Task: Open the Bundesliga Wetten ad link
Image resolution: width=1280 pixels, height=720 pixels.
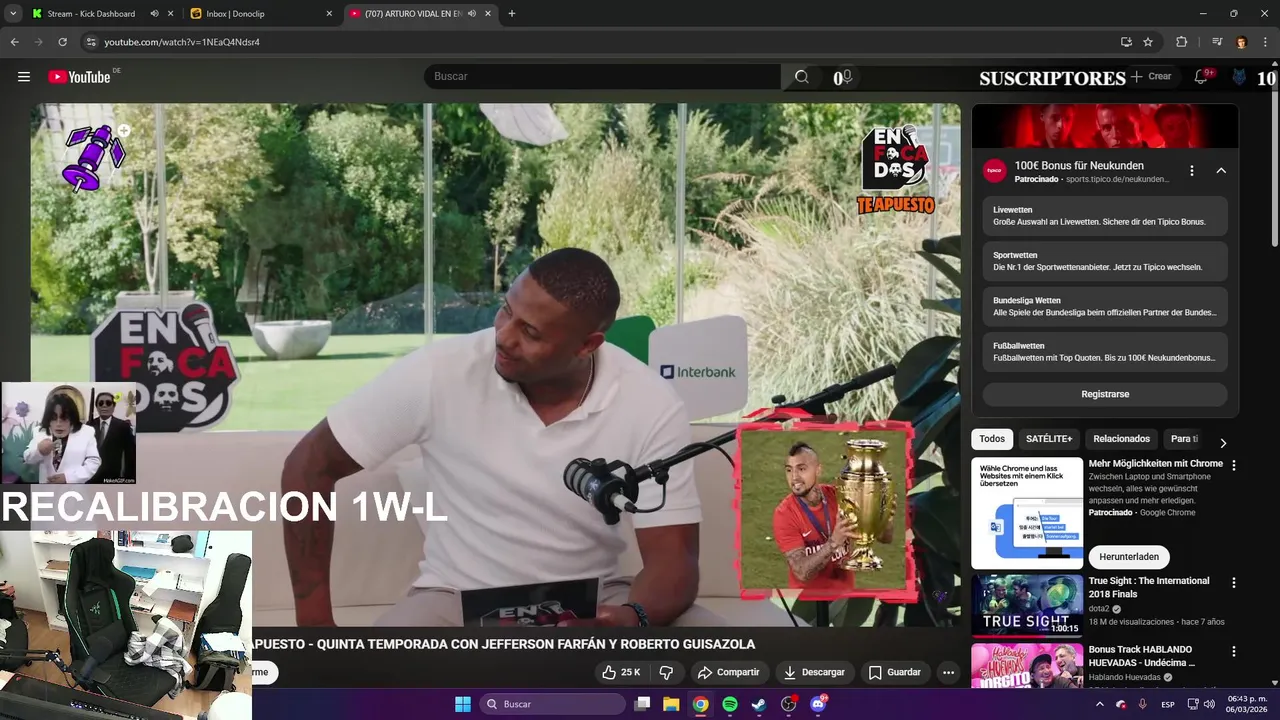Action: (x=1105, y=307)
